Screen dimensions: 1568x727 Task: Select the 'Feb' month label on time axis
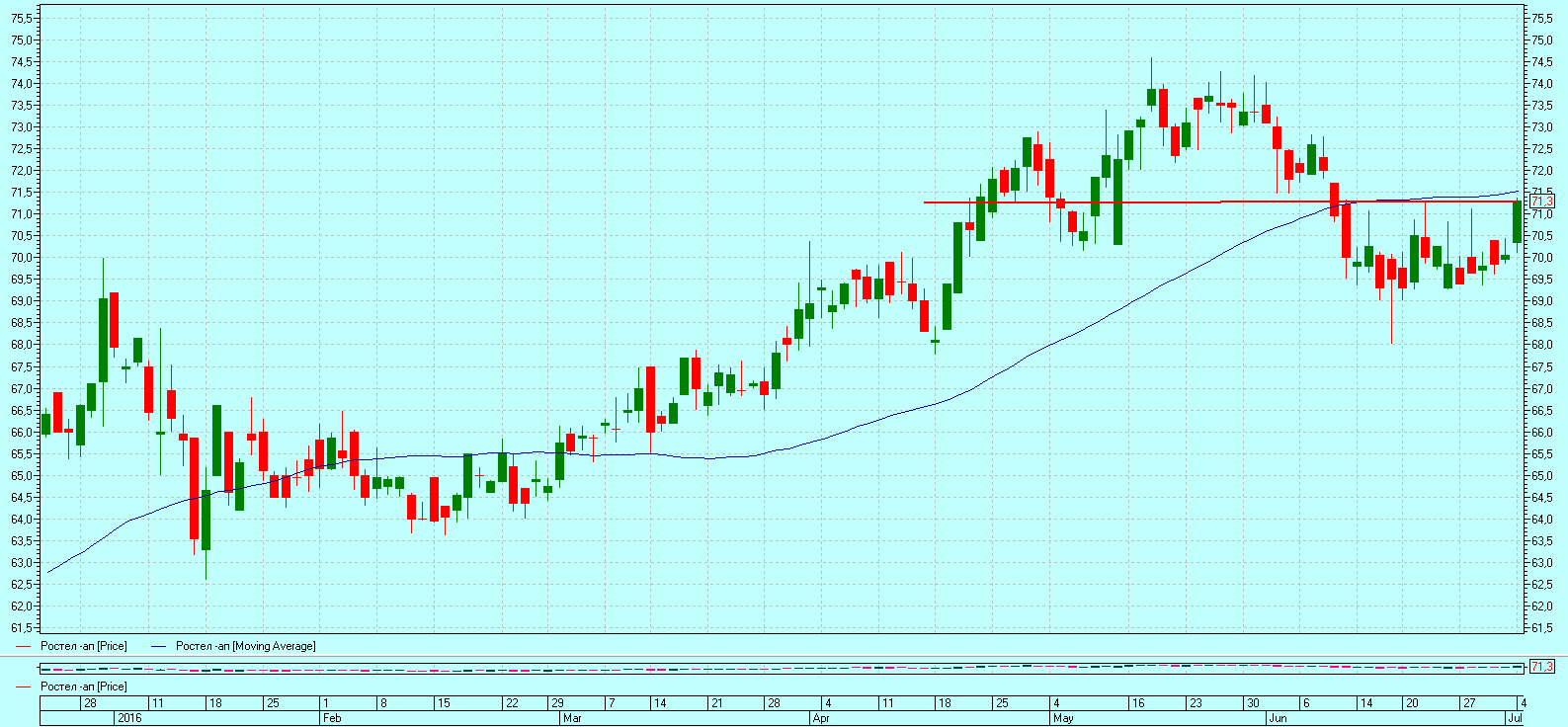click(x=332, y=718)
